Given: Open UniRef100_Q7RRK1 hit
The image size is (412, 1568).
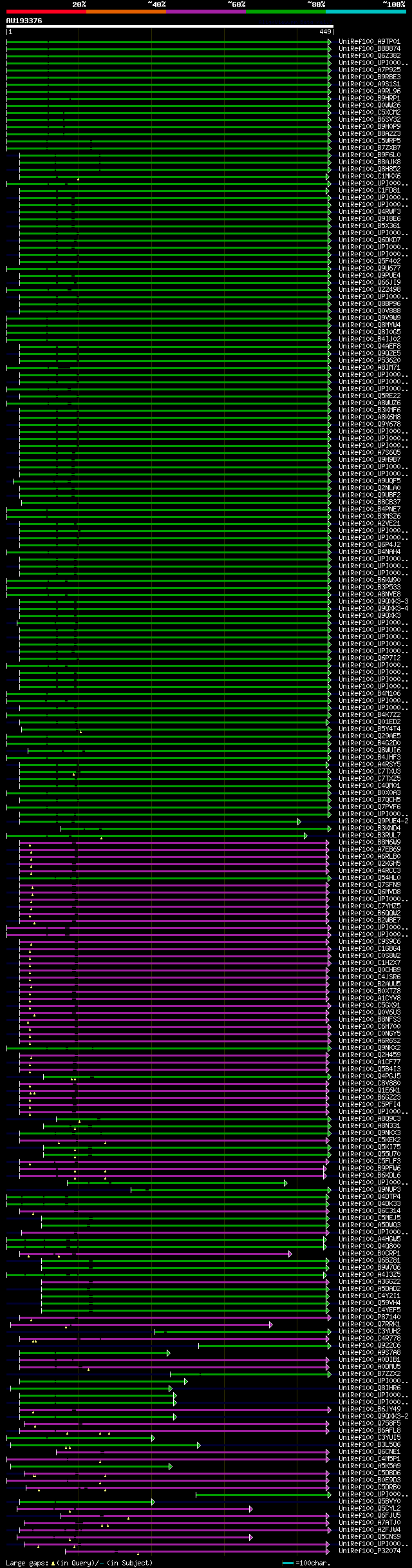Looking at the screenshot, I should coord(370,1324).
